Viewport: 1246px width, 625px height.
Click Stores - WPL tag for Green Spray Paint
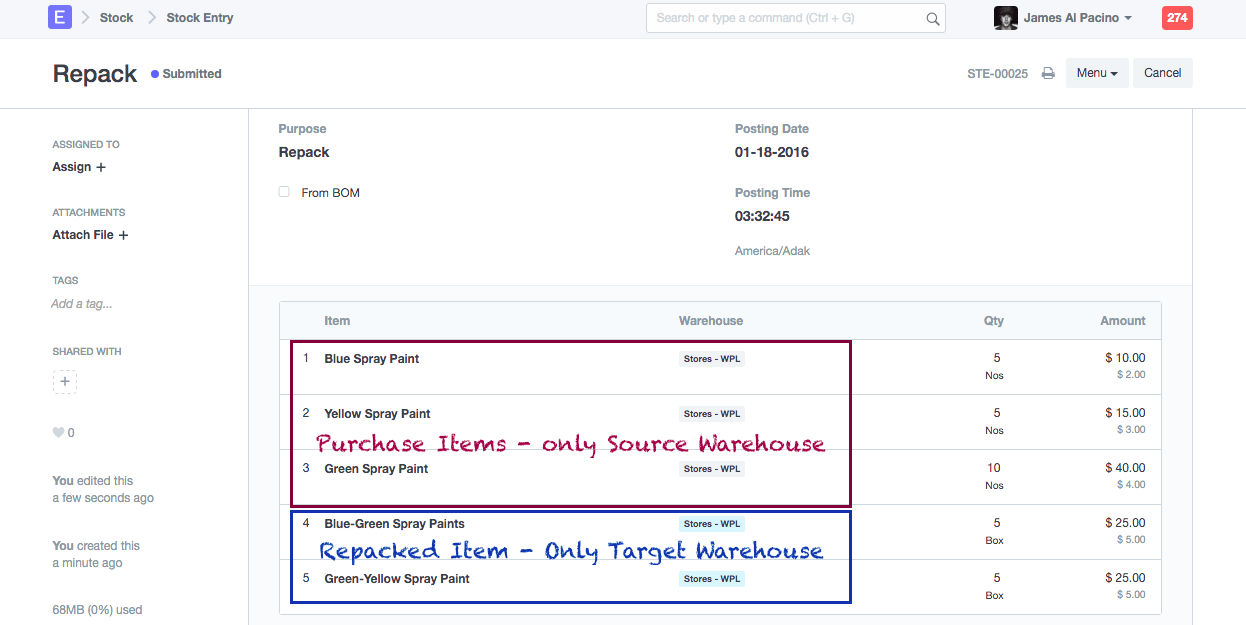712,469
